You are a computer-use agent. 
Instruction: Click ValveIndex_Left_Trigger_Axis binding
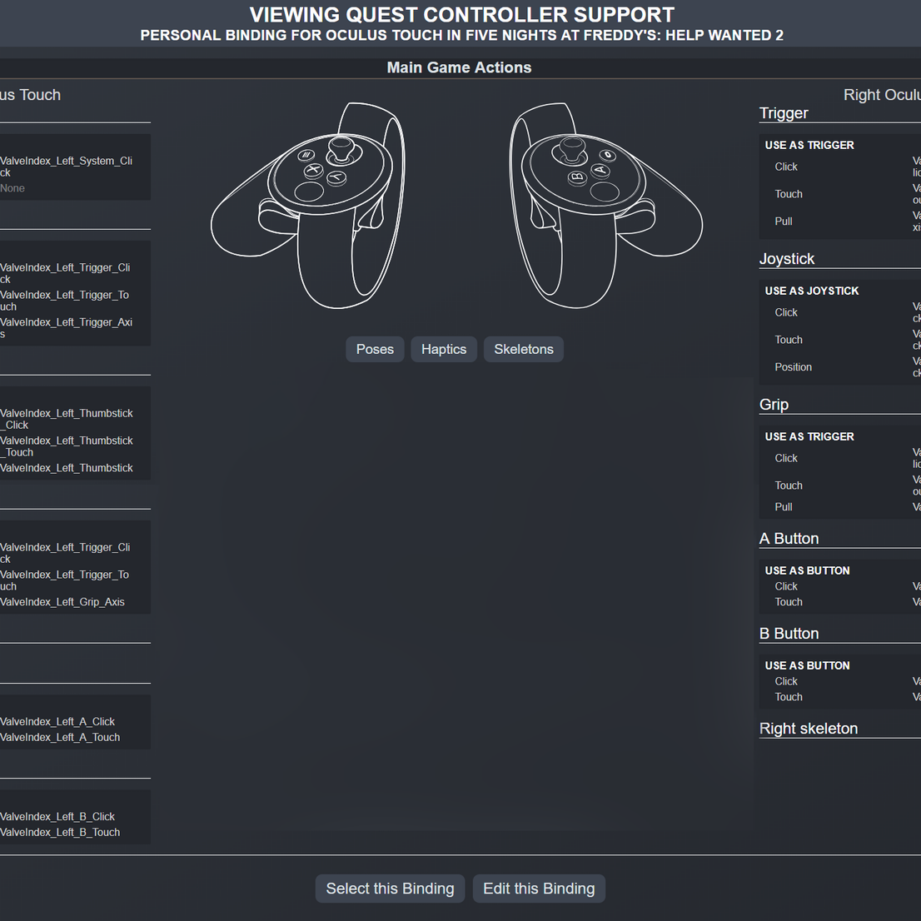pos(66,328)
